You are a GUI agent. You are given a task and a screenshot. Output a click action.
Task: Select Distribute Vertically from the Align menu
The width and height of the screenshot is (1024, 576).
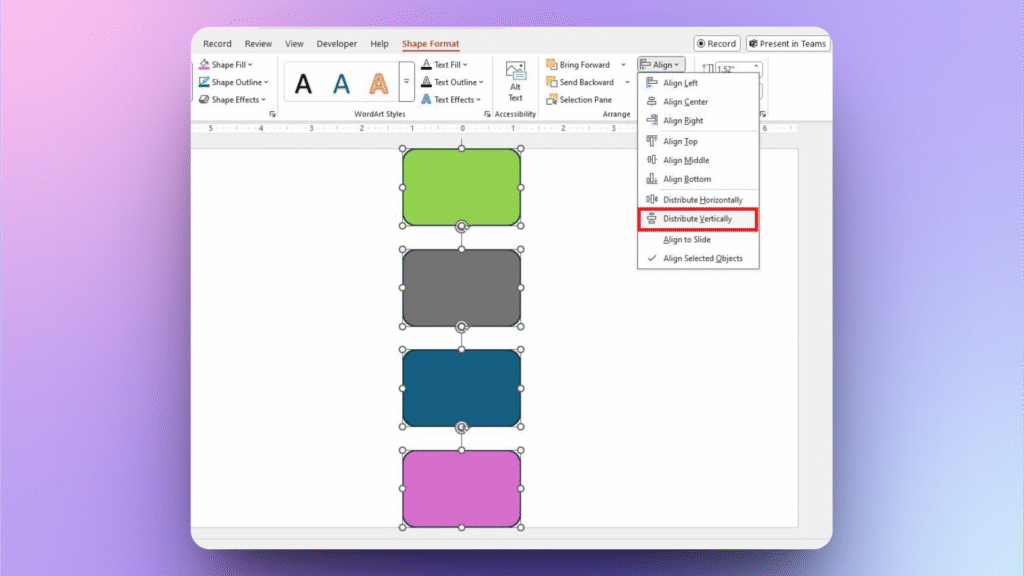click(x=697, y=218)
